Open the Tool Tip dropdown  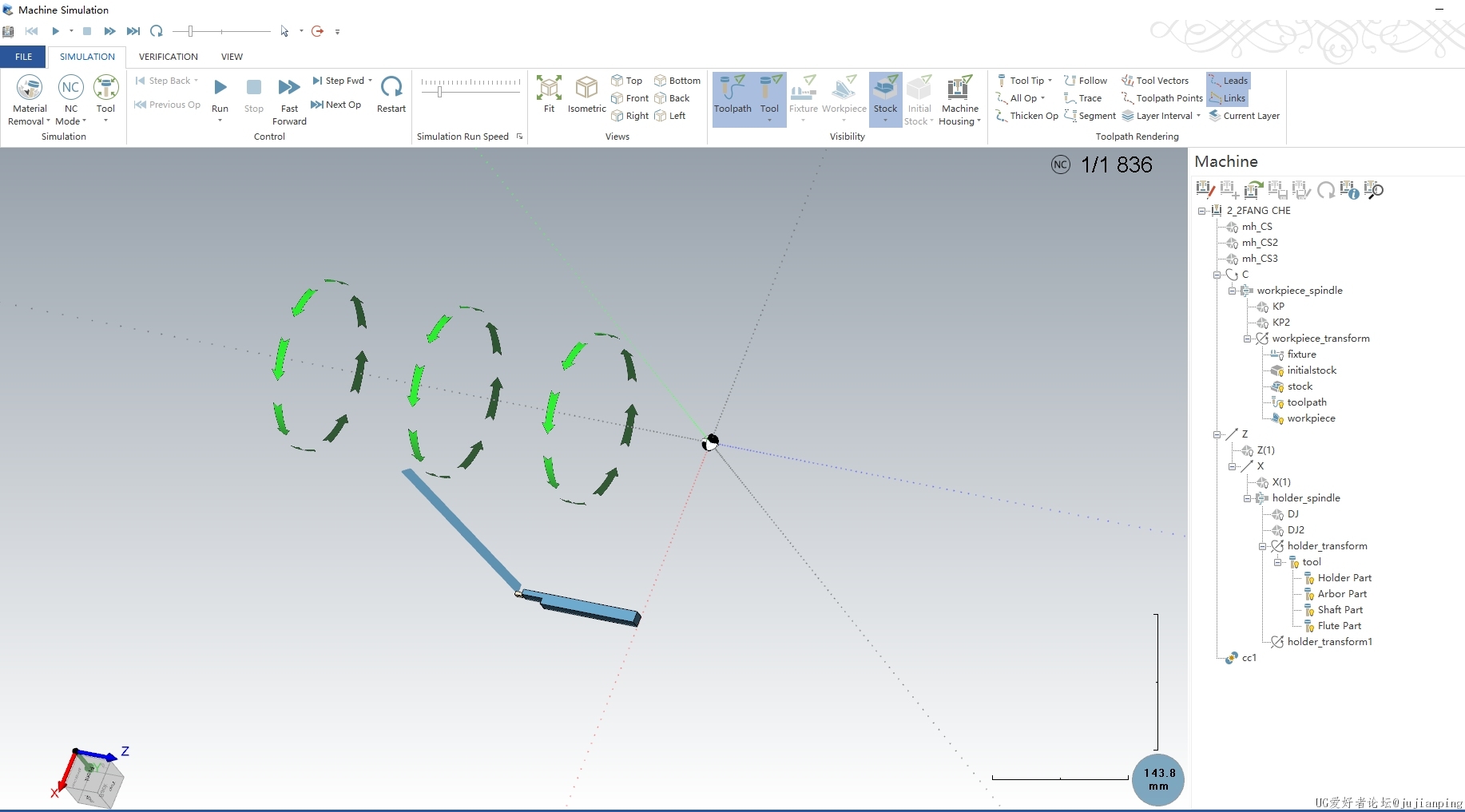(x=1050, y=81)
